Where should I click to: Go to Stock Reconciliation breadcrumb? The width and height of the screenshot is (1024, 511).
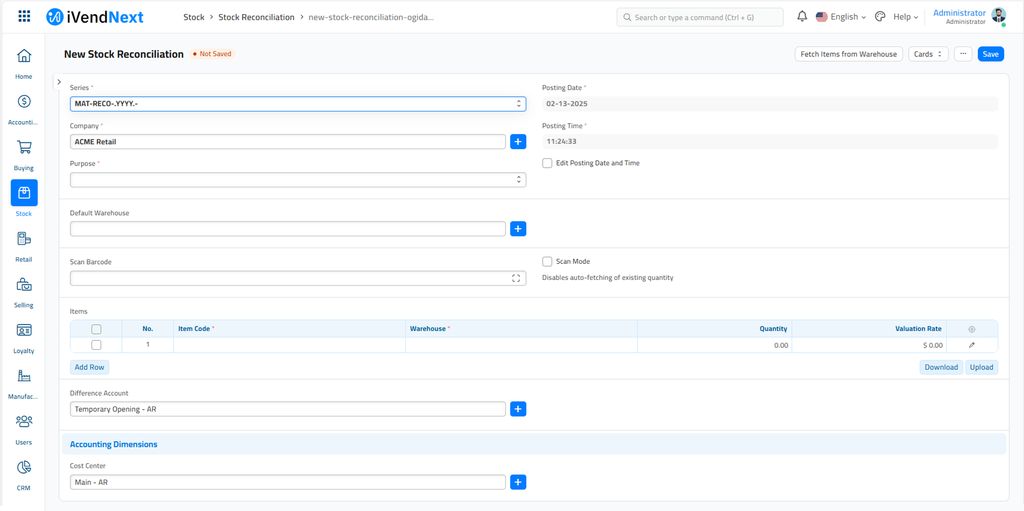(x=256, y=17)
